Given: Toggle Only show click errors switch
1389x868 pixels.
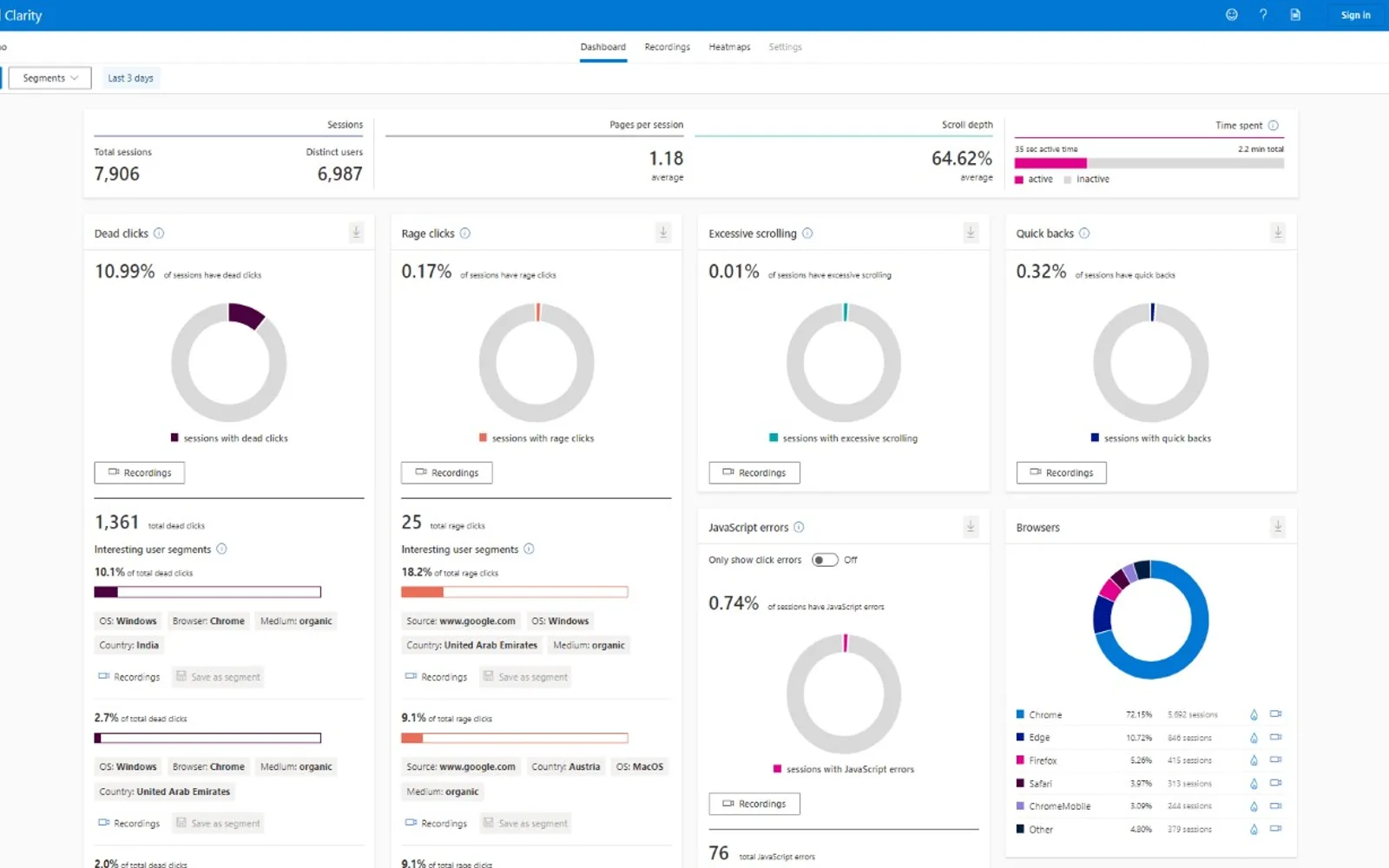Looking at the screenshot, I should pyautogui.click(x=825, y=560).
